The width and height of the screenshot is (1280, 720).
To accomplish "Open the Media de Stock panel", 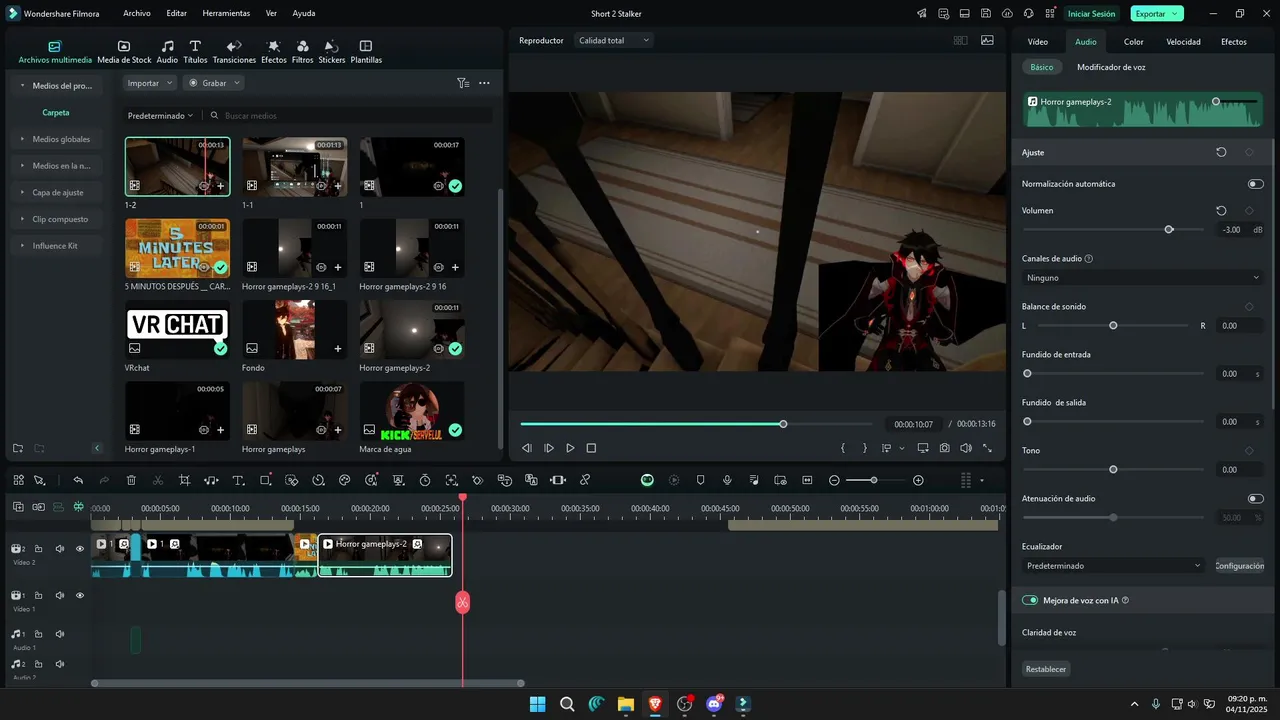I will click(x=124, y=52).
